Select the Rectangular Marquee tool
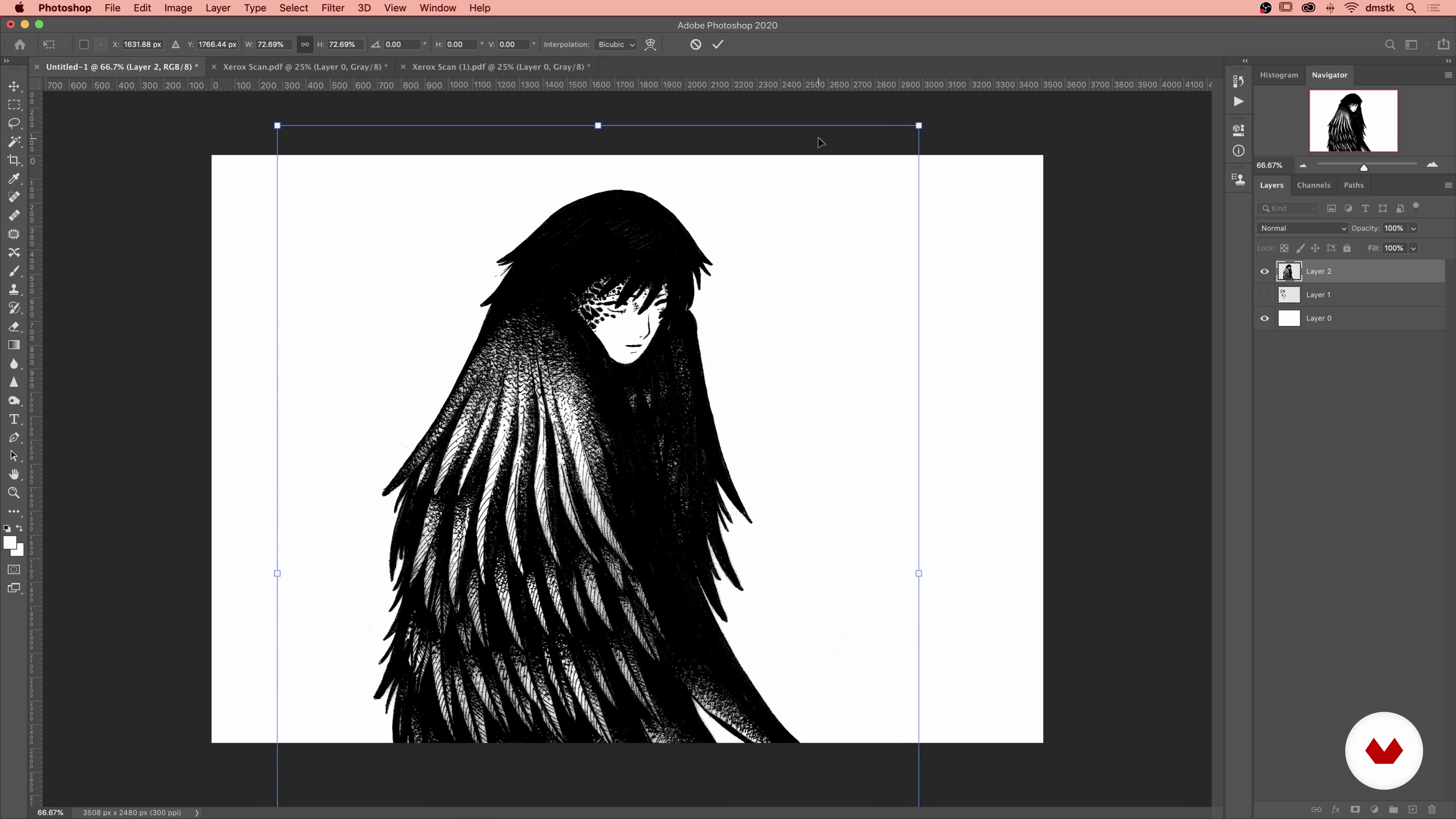Viewport: 1456px width, 819px height. click(14, 105)
